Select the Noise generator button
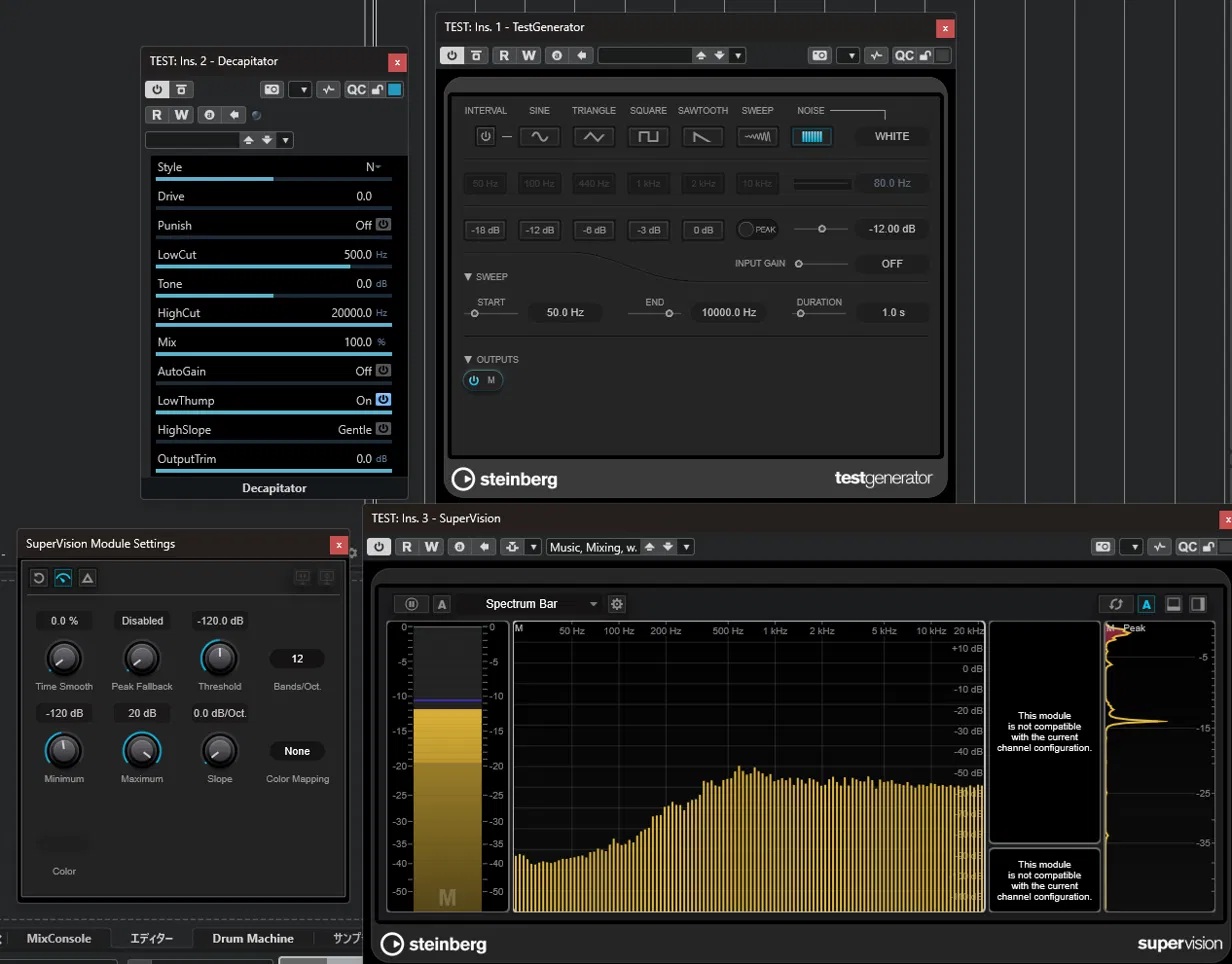This screenshot has width=1232, height=964. (x=812, y=136)
